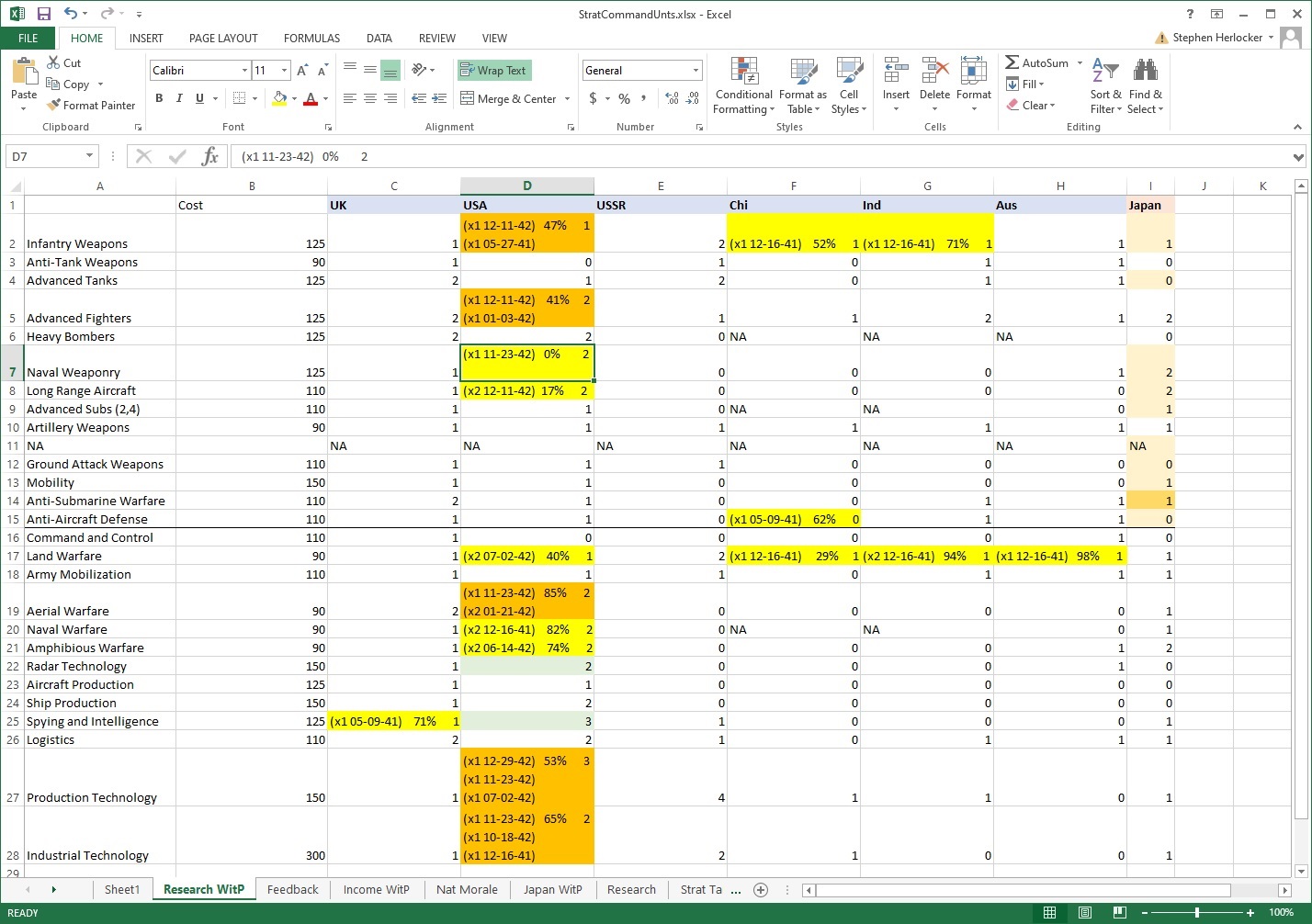Toggle Bold formatting
The height and width of the screenshot is (924, 1312).
point(159,98)
